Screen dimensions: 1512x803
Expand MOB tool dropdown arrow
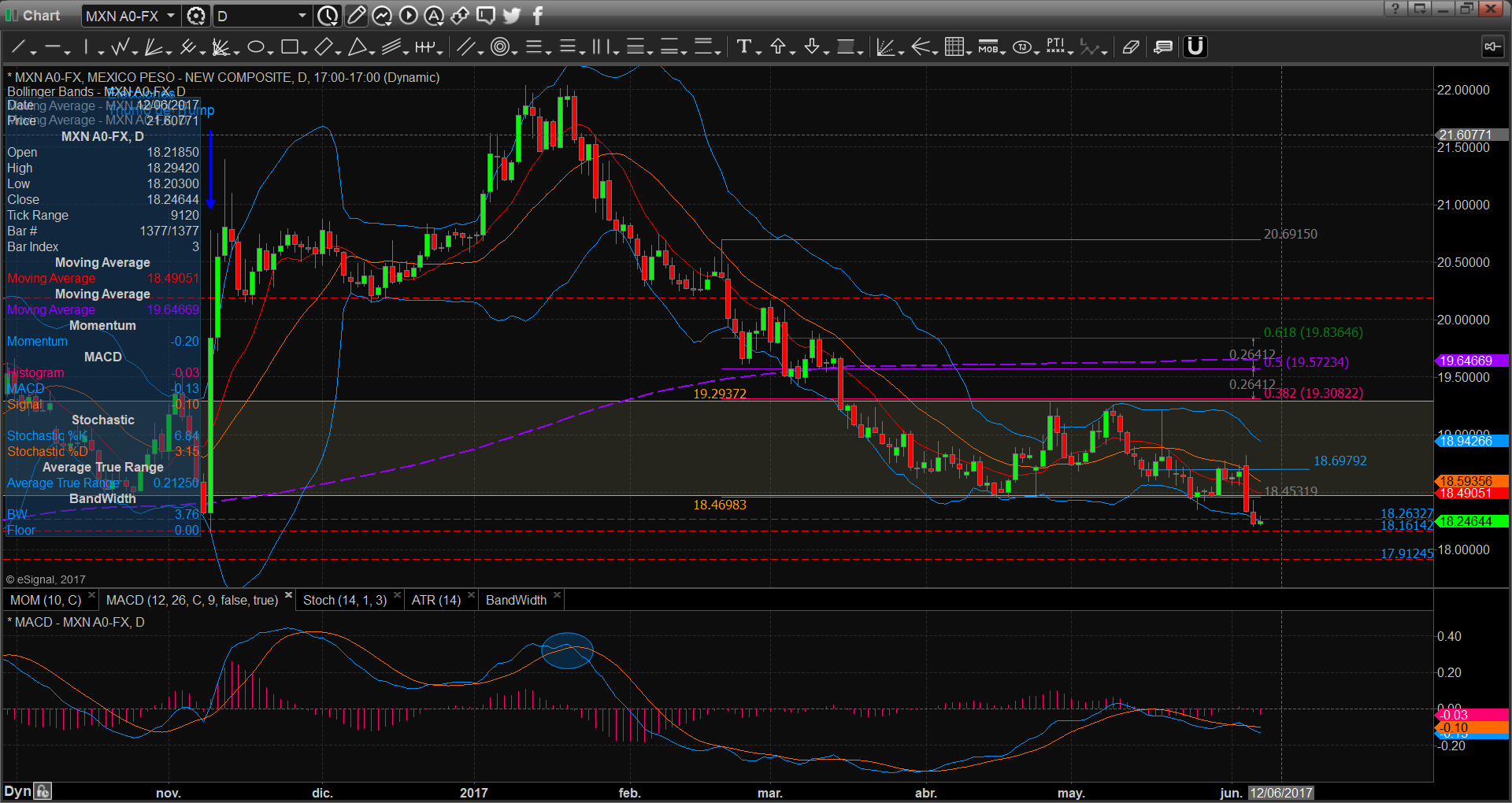1003,52
